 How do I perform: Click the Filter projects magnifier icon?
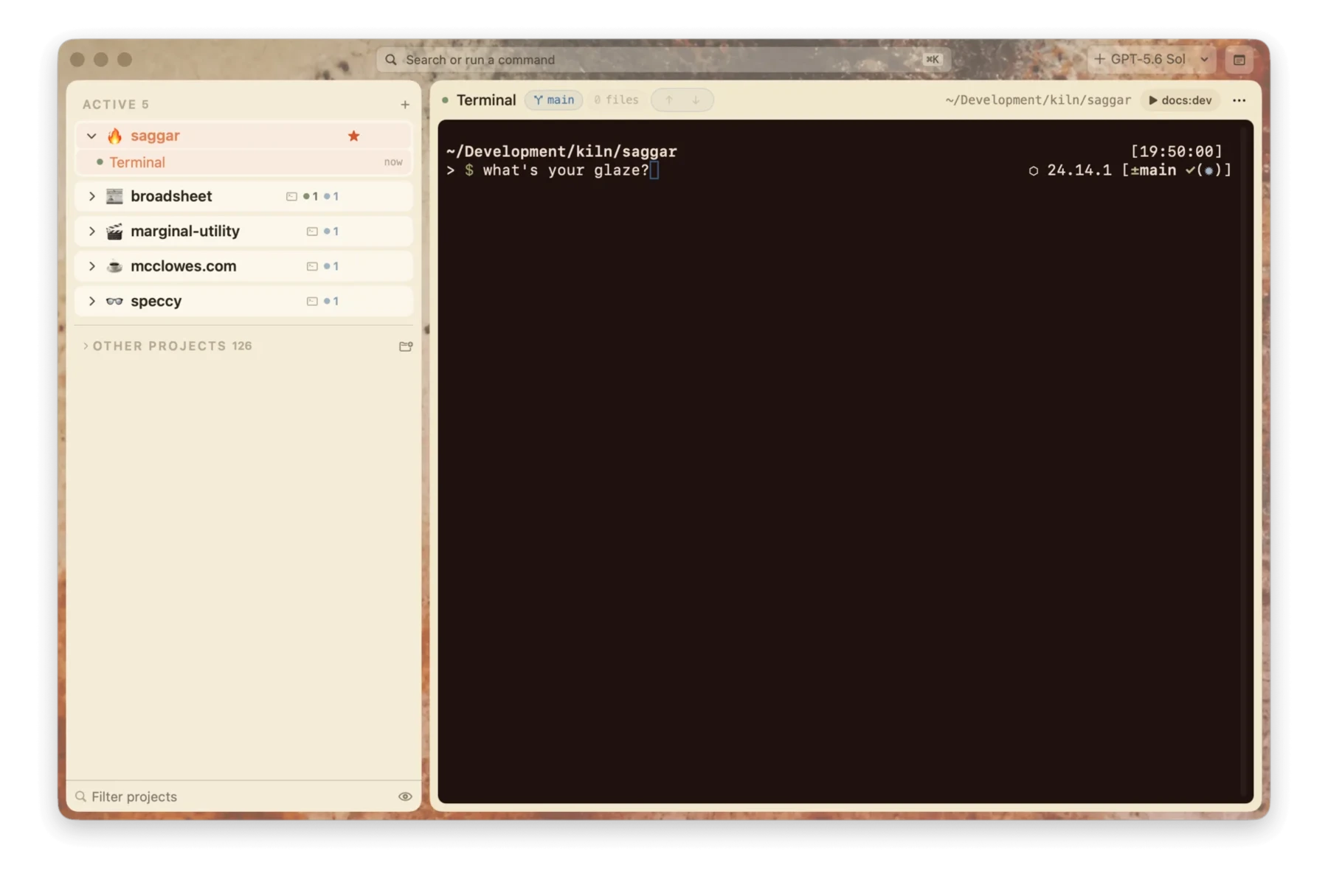click(x=80, y=796)
